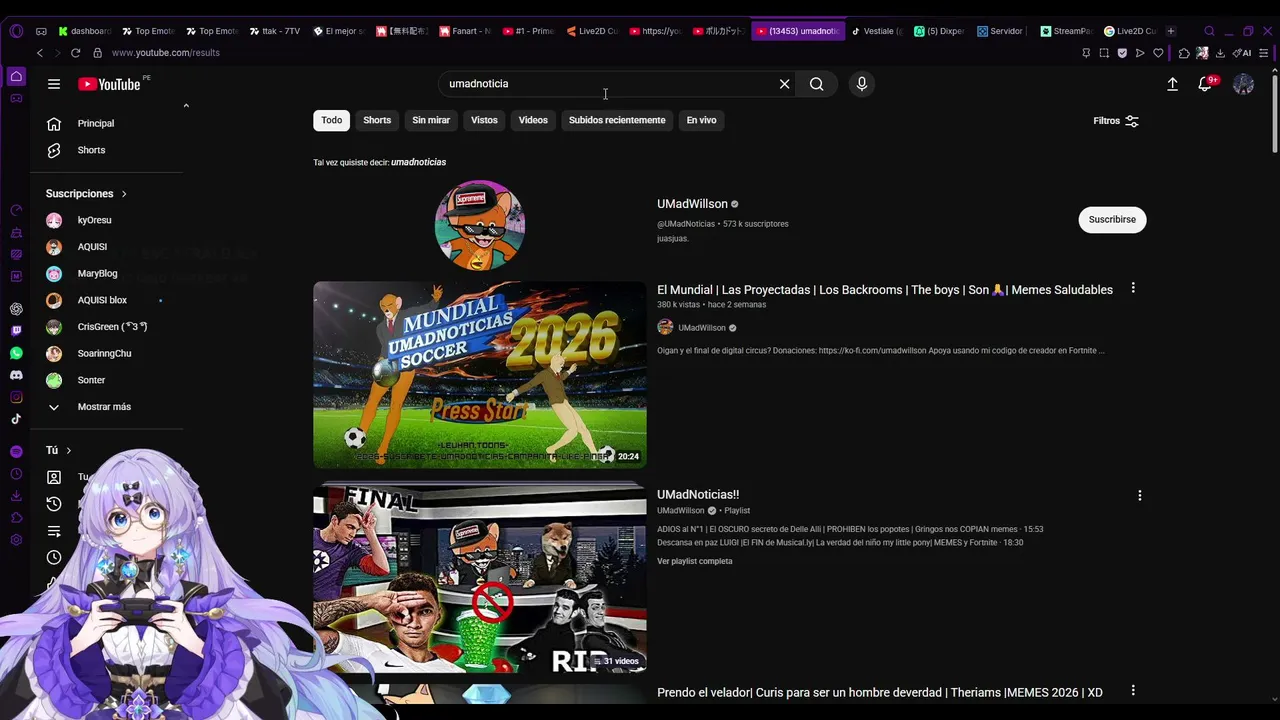Open the El Mundial video title
1280x720 pixels.
coord(885,290)
